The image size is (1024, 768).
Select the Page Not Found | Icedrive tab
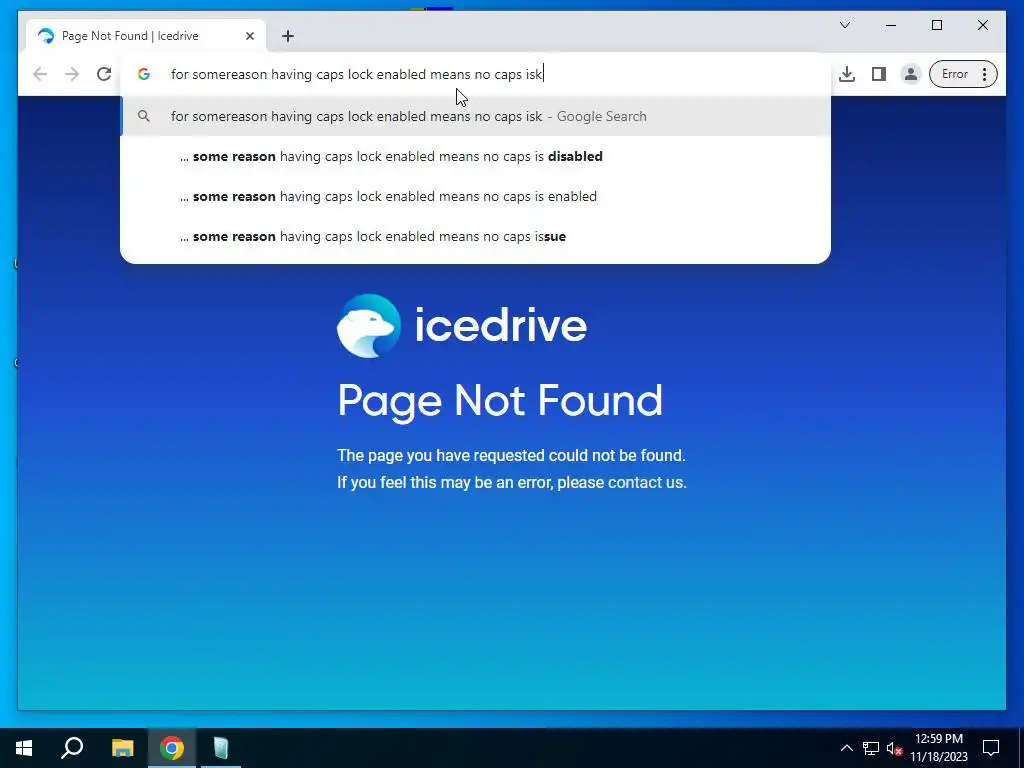tap(146, 36)
